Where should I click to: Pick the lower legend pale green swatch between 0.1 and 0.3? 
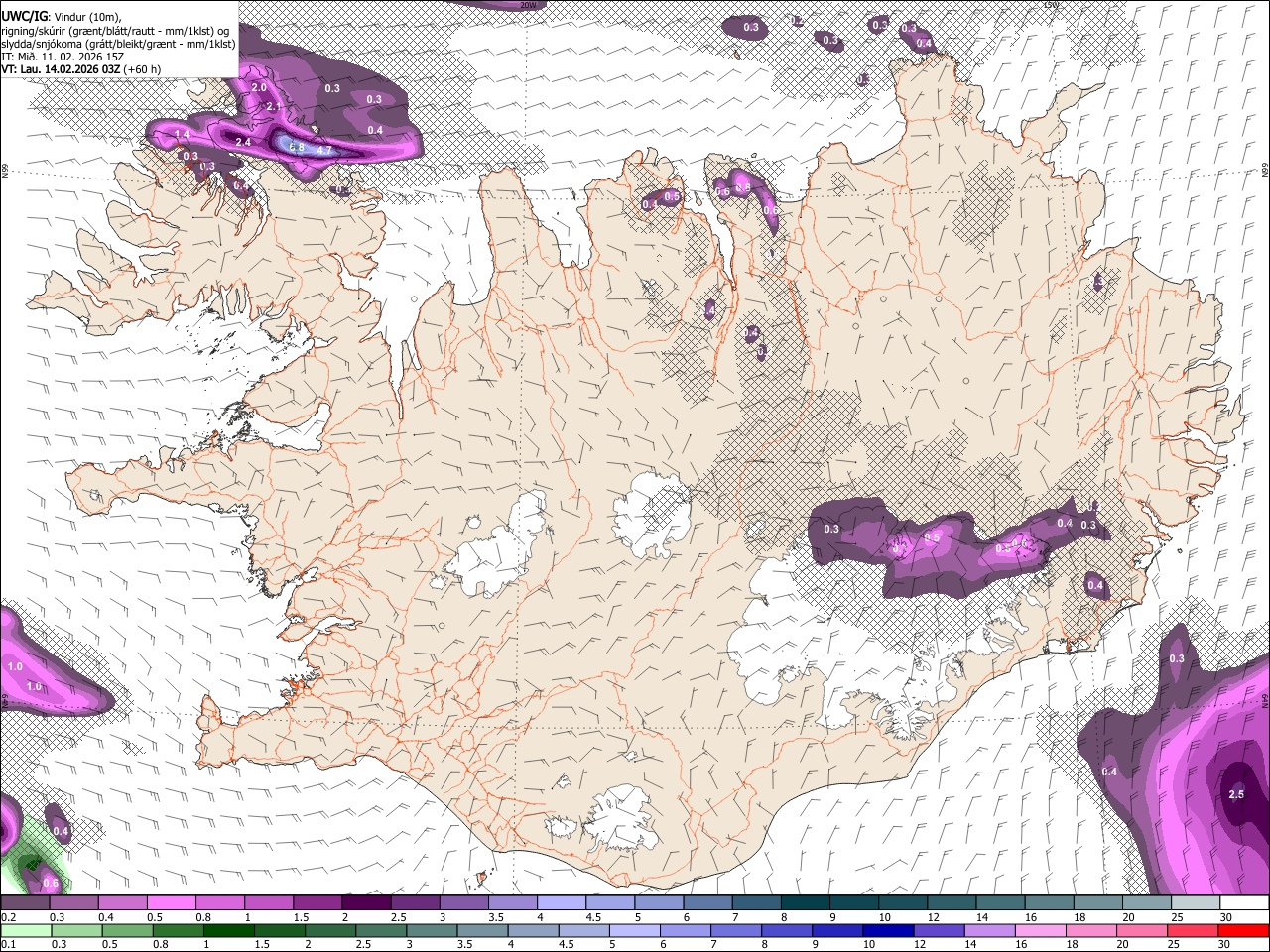tap(25, 930)
